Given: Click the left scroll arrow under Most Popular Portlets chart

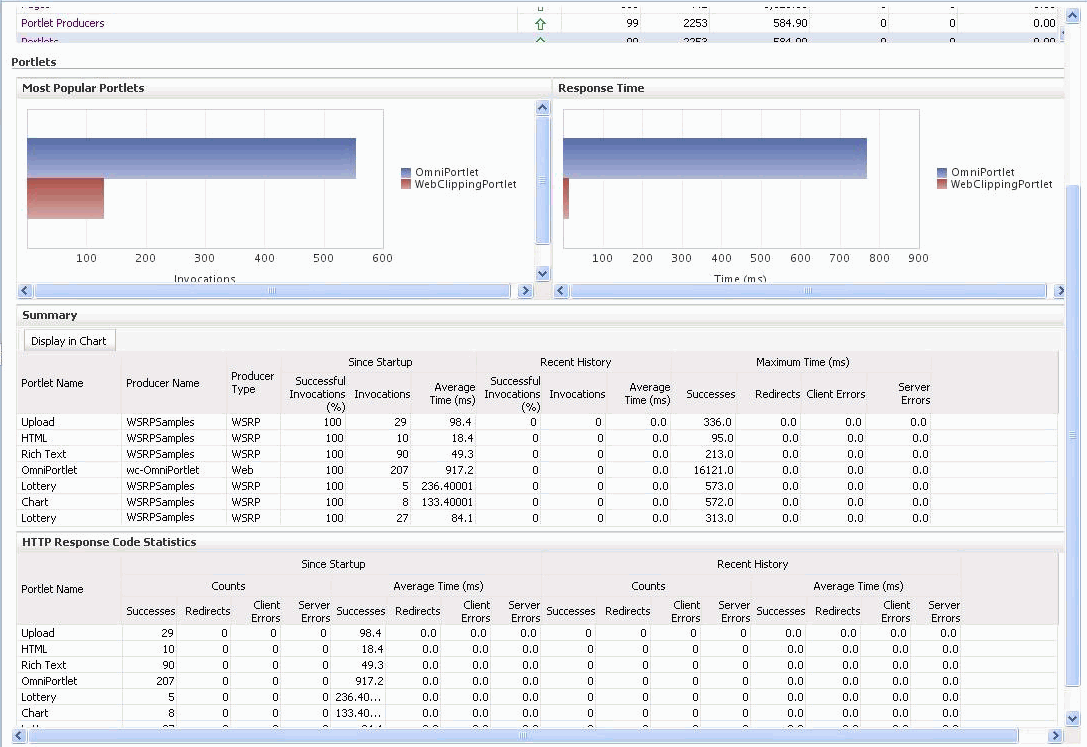Looking at the screenshot, I should pos(25,291).
